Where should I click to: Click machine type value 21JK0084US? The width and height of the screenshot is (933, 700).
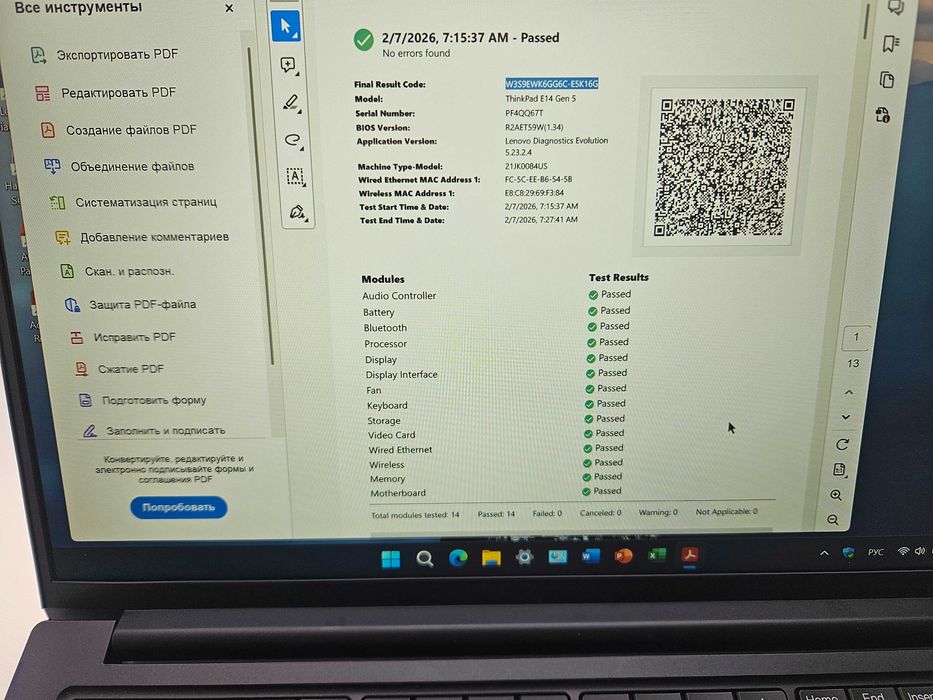526,166
